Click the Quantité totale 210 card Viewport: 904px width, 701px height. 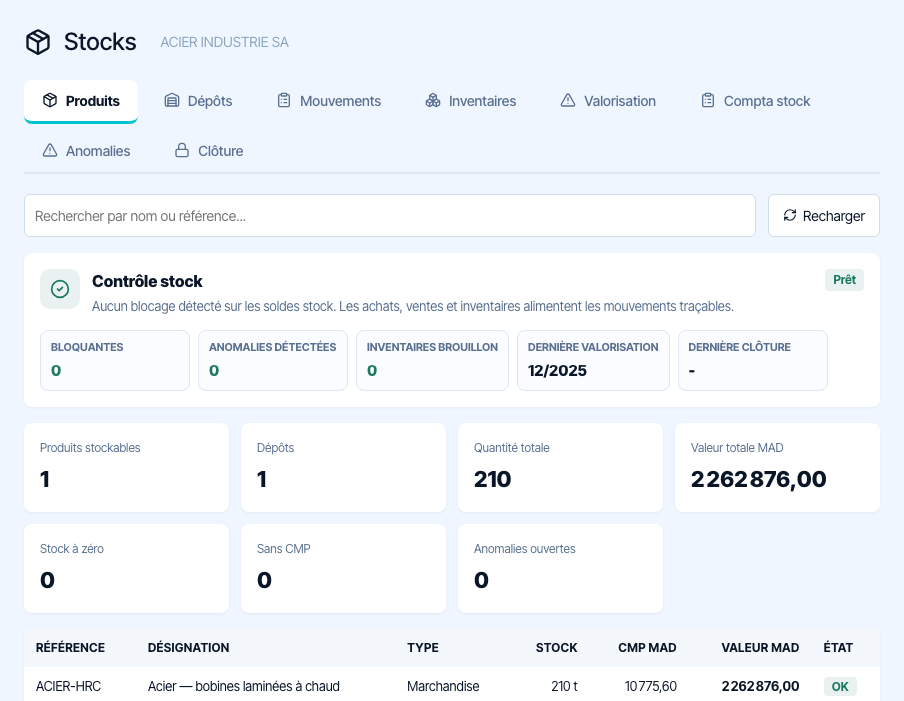point(560,468)
